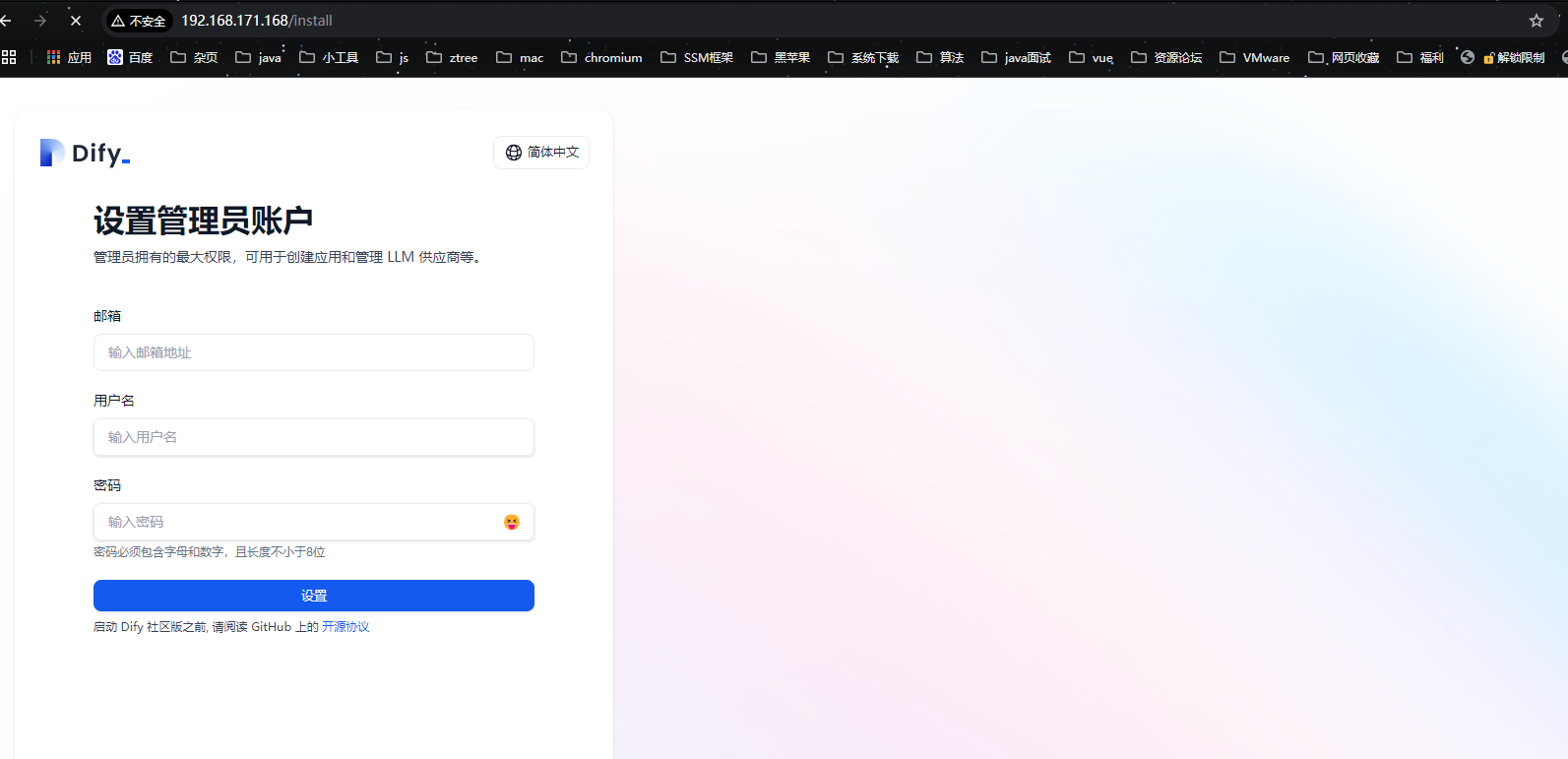Open the 网页收藏 bookmark folder

[x=1344, y=57]
